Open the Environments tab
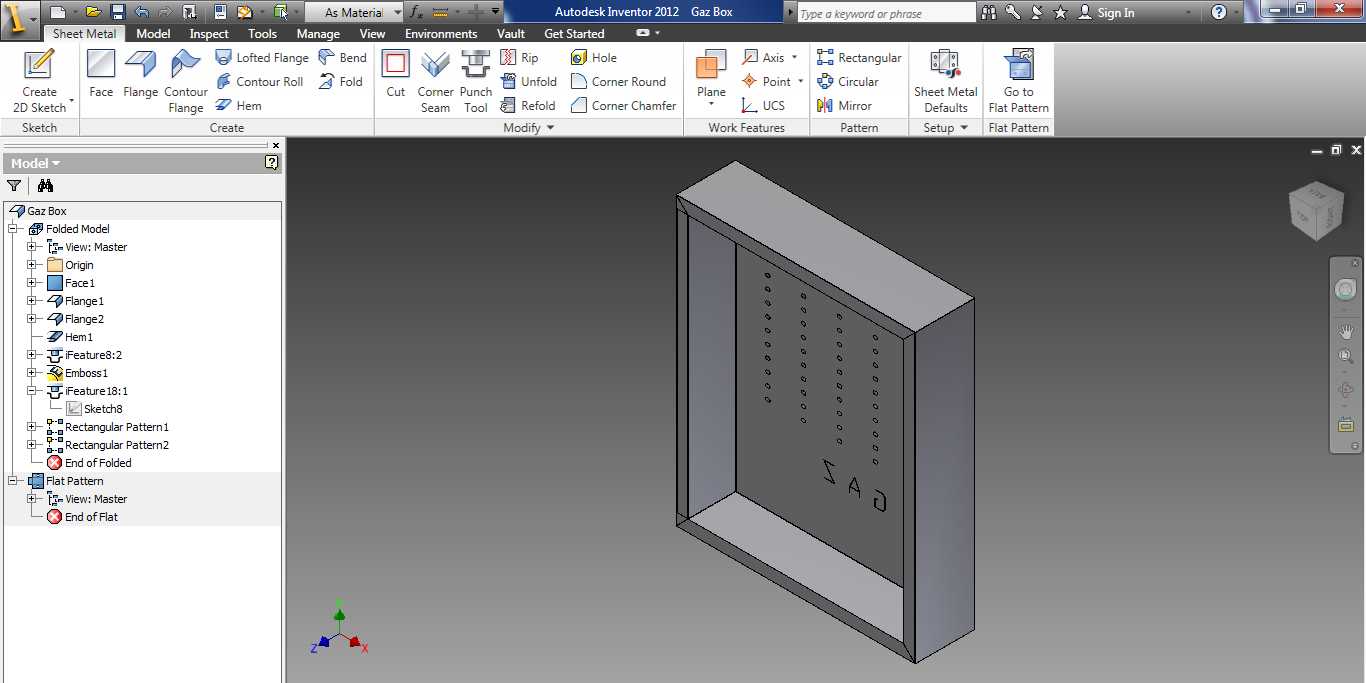Image resolution: width=1366 pixels, height=683 pixels. [440, 33]
